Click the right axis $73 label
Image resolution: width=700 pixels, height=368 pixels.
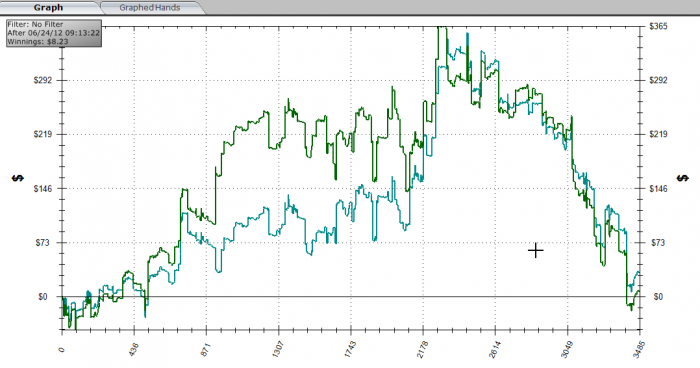click(x=658, y=243)
